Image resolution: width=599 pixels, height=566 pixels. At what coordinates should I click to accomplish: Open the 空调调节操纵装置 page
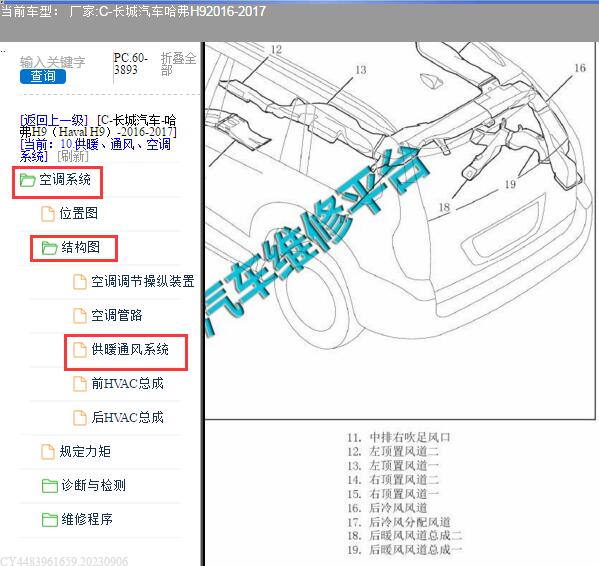point(143,281)
